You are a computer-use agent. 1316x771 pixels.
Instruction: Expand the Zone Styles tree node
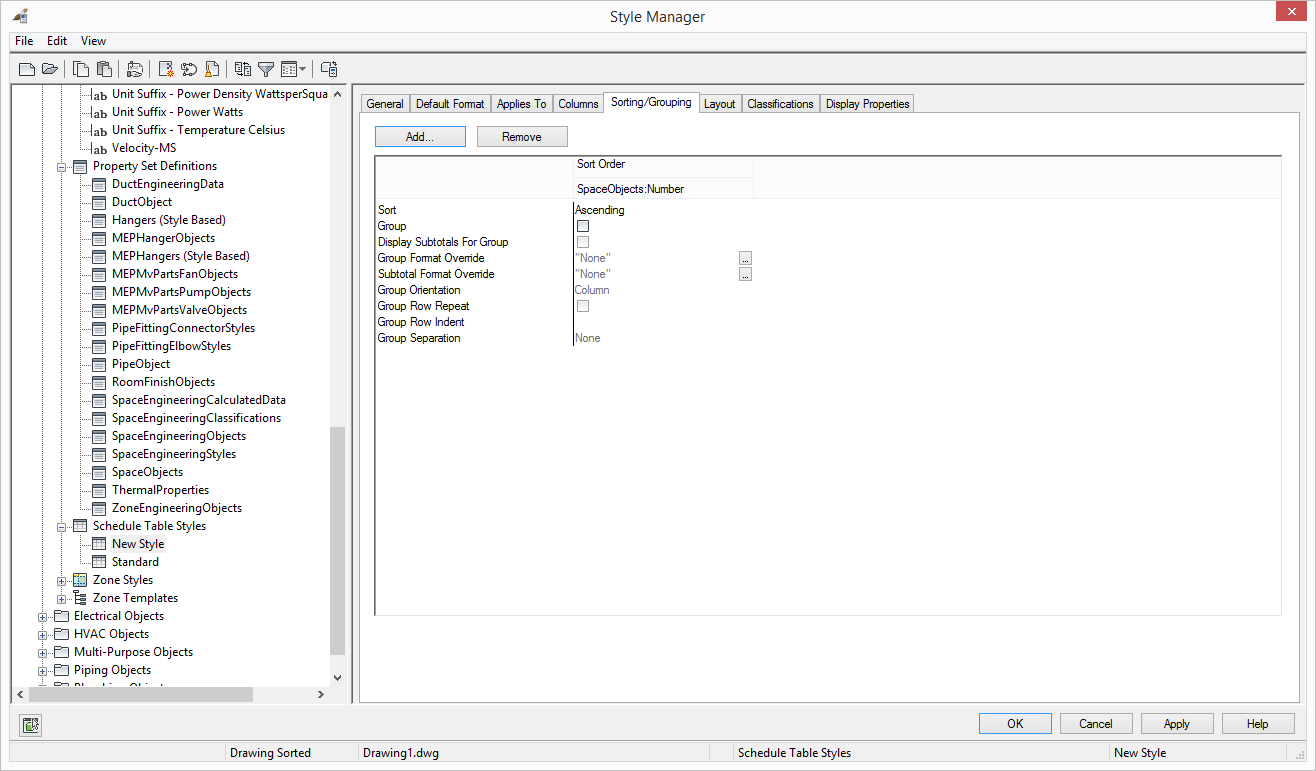pyautogui.click(x=62, y=581)
